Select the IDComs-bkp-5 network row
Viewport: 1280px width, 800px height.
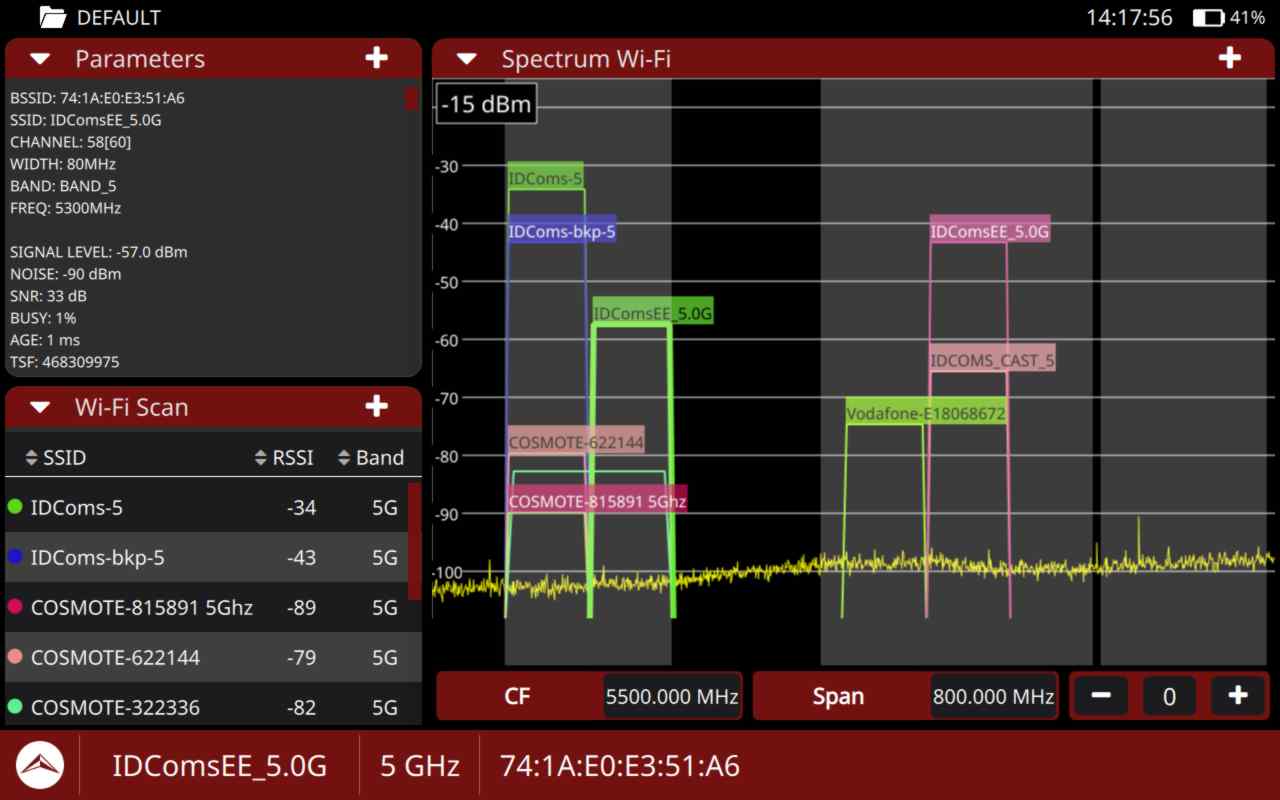200,558
